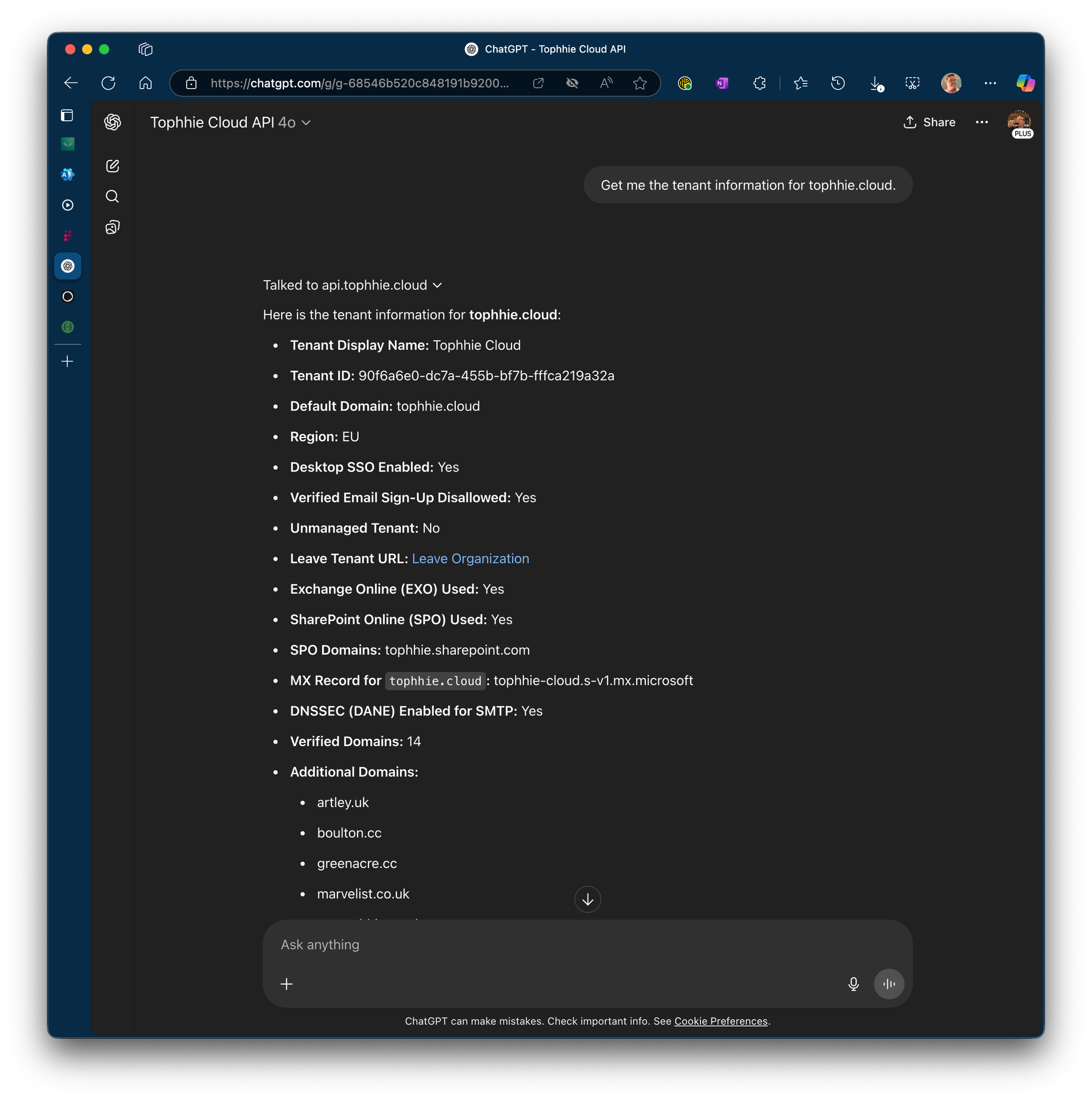Select the boulton.cc domain entry
The width and height of the screenshot is (1092, 1101).
349,833
